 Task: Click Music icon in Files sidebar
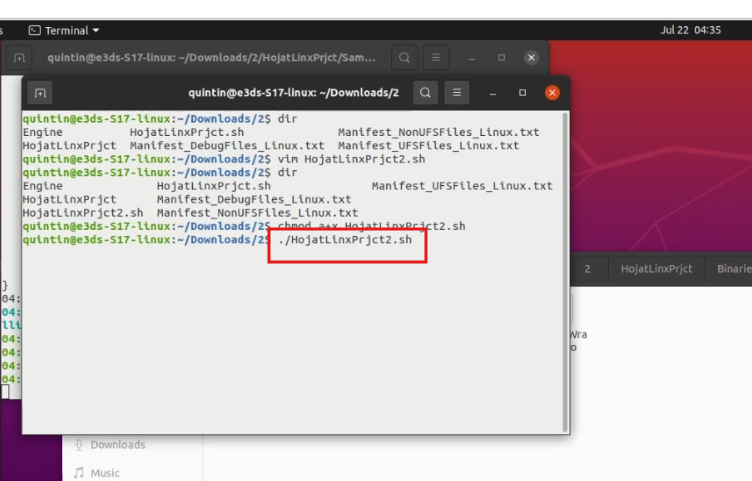(x=79, y=473)
